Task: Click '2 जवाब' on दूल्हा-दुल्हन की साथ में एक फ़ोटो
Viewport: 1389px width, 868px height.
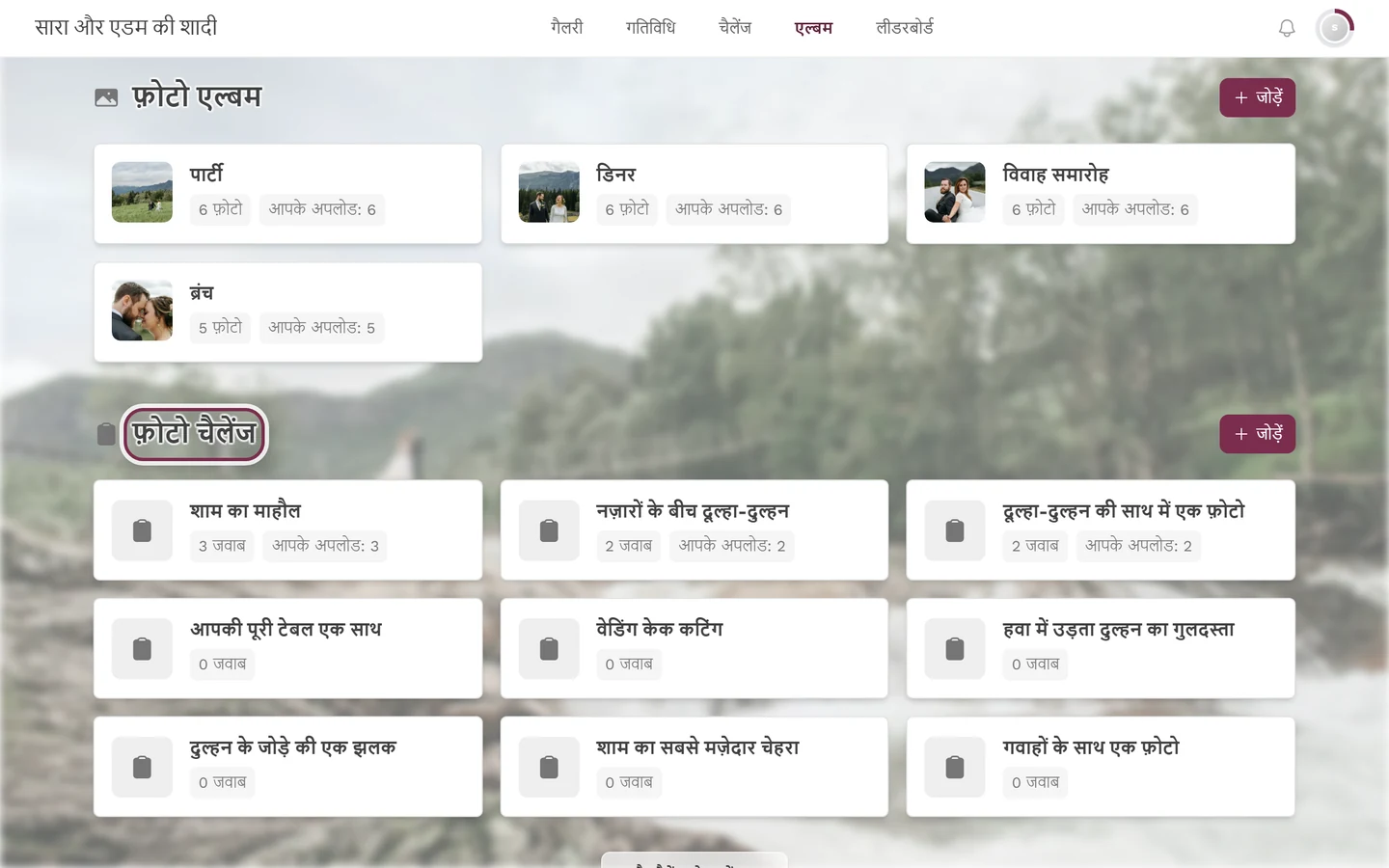Action: [x=1035, y=546]
